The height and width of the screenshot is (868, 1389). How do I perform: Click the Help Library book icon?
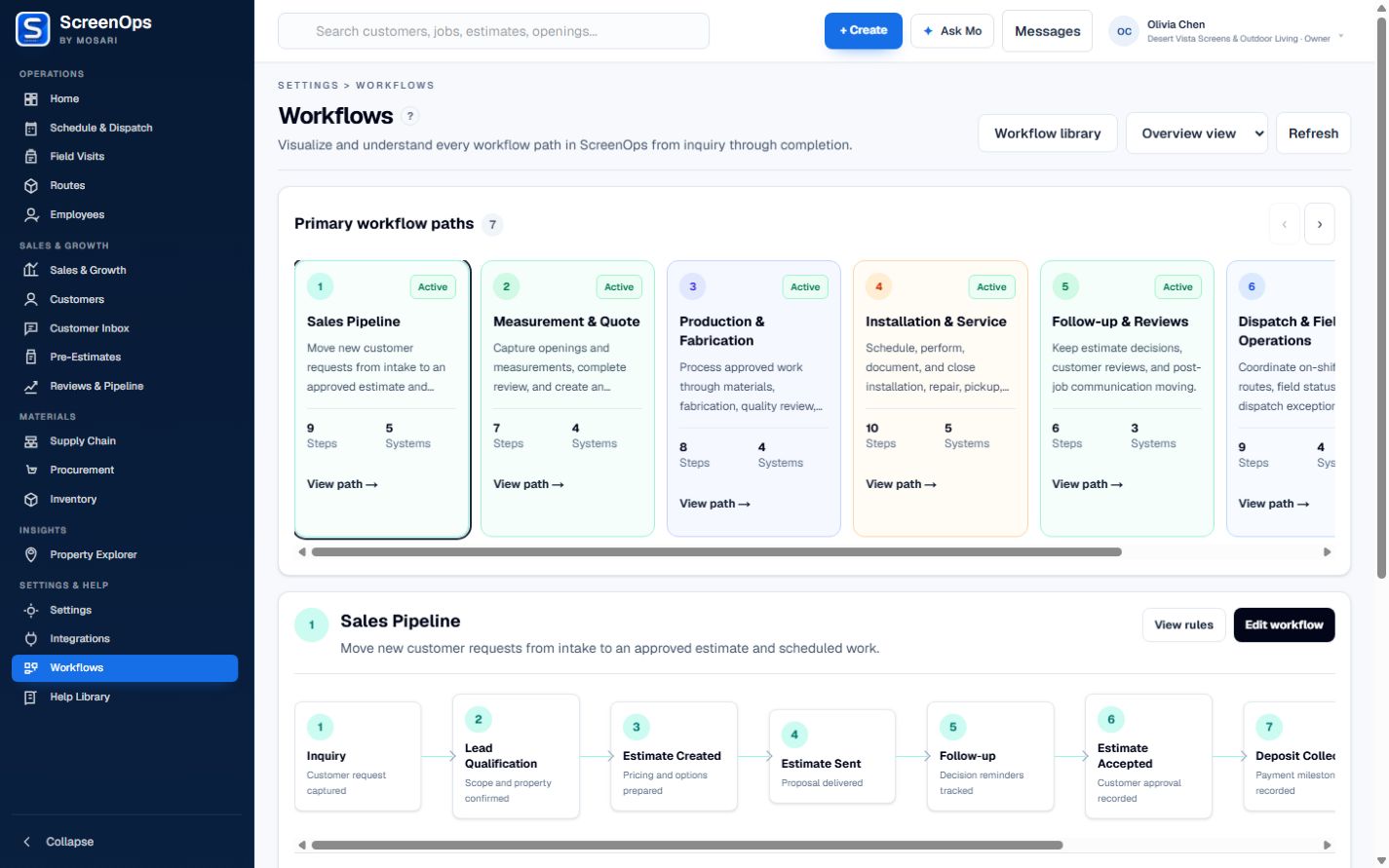(31, 698)
